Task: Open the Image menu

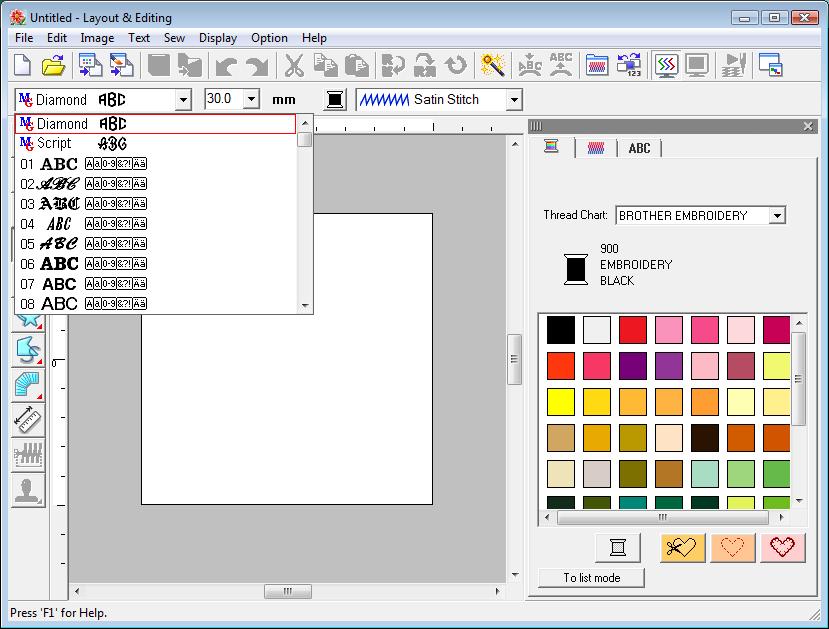Action: 97,38
